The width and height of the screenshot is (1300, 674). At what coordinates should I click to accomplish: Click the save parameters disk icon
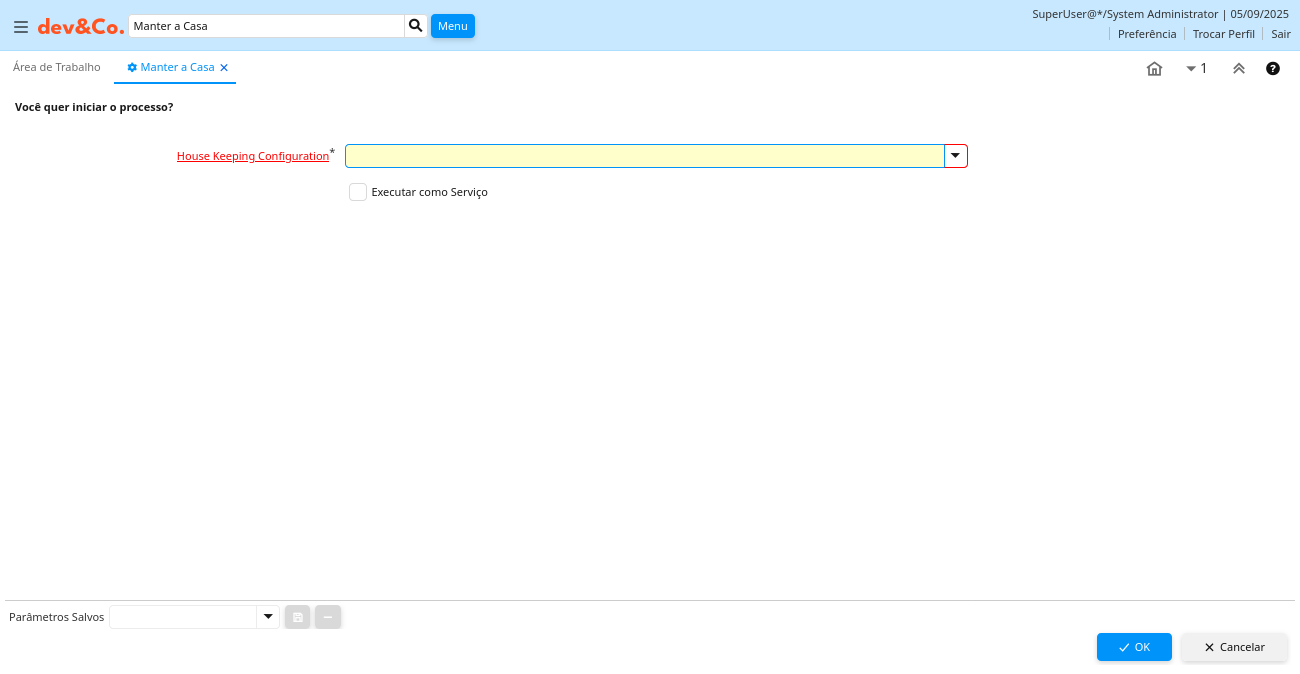[298, 617]
